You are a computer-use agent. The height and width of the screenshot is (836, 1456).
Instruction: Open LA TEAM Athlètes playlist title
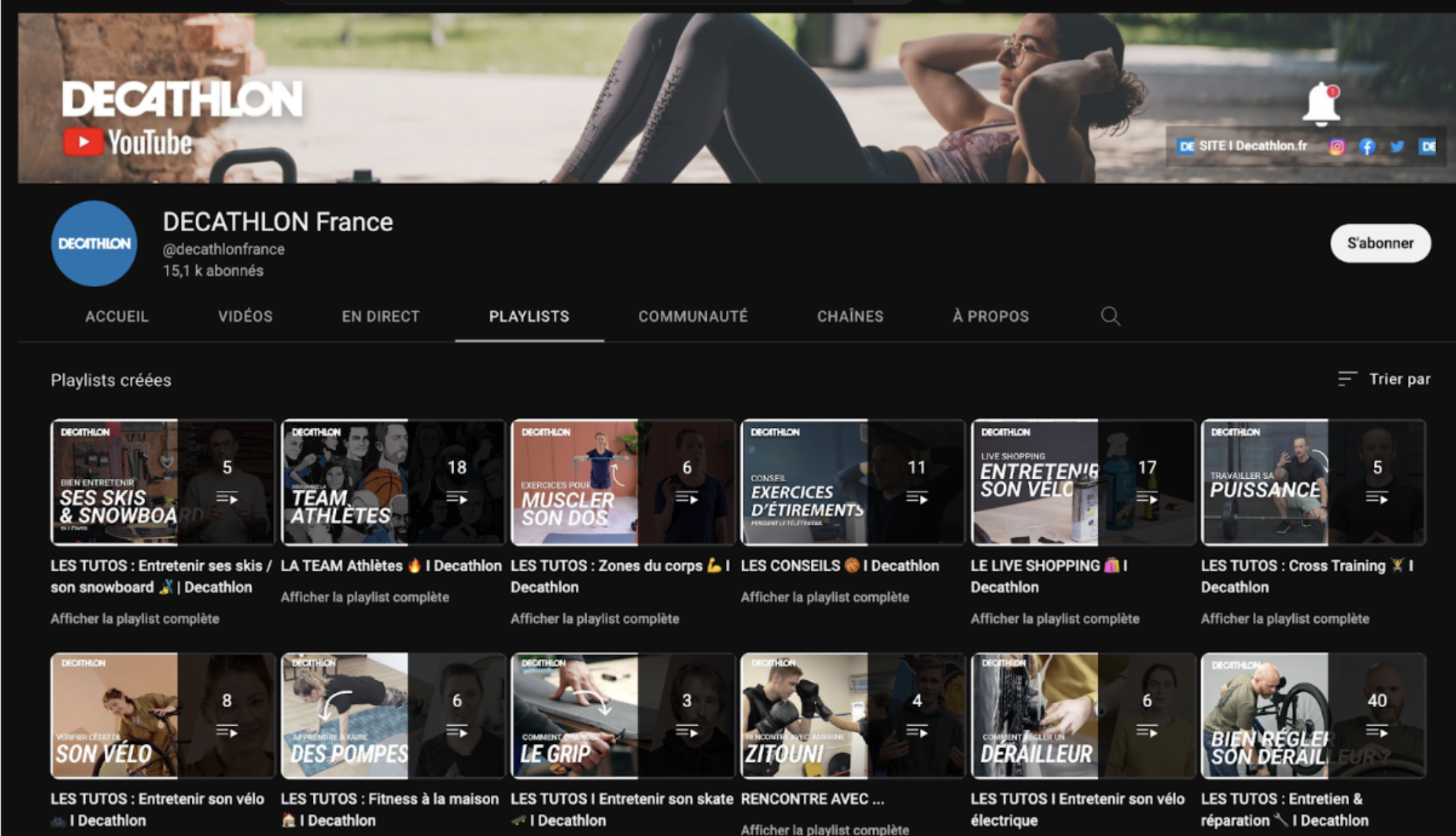point(391,566)
